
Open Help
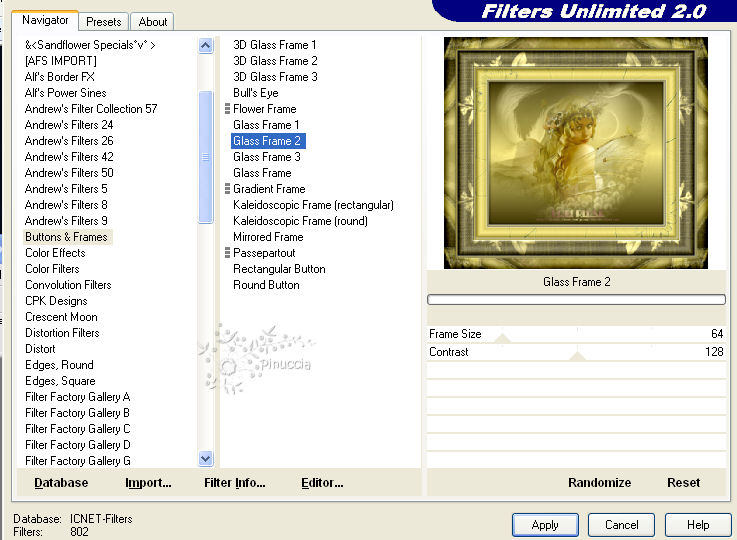698,525
